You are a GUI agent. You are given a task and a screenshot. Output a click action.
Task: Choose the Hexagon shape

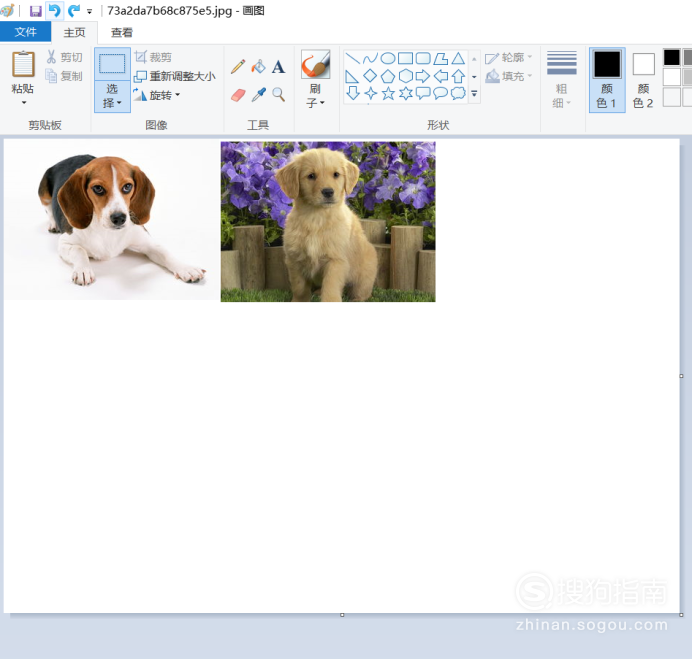[405, 76]
